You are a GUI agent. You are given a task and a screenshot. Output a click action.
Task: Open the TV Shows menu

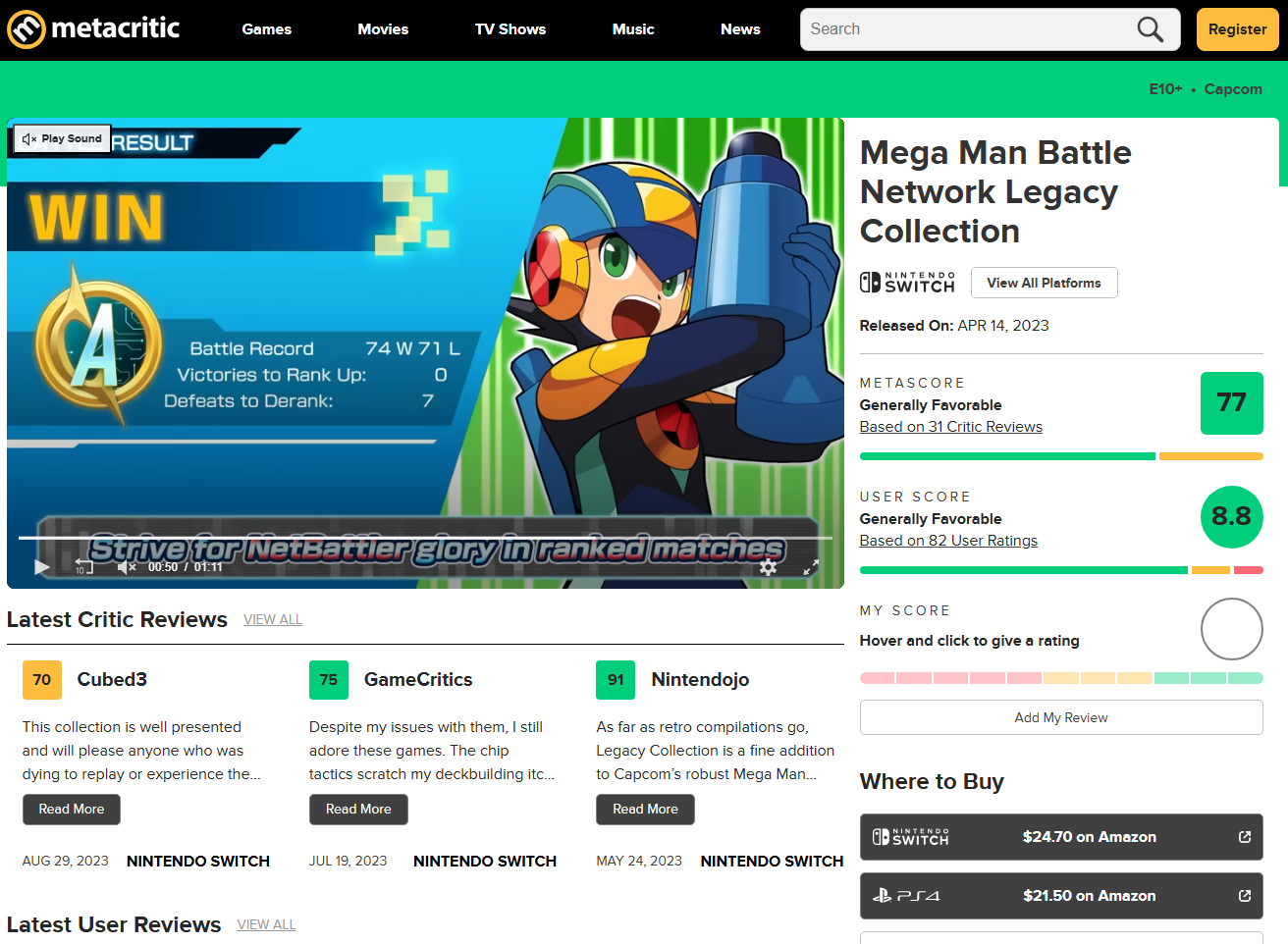510,29
